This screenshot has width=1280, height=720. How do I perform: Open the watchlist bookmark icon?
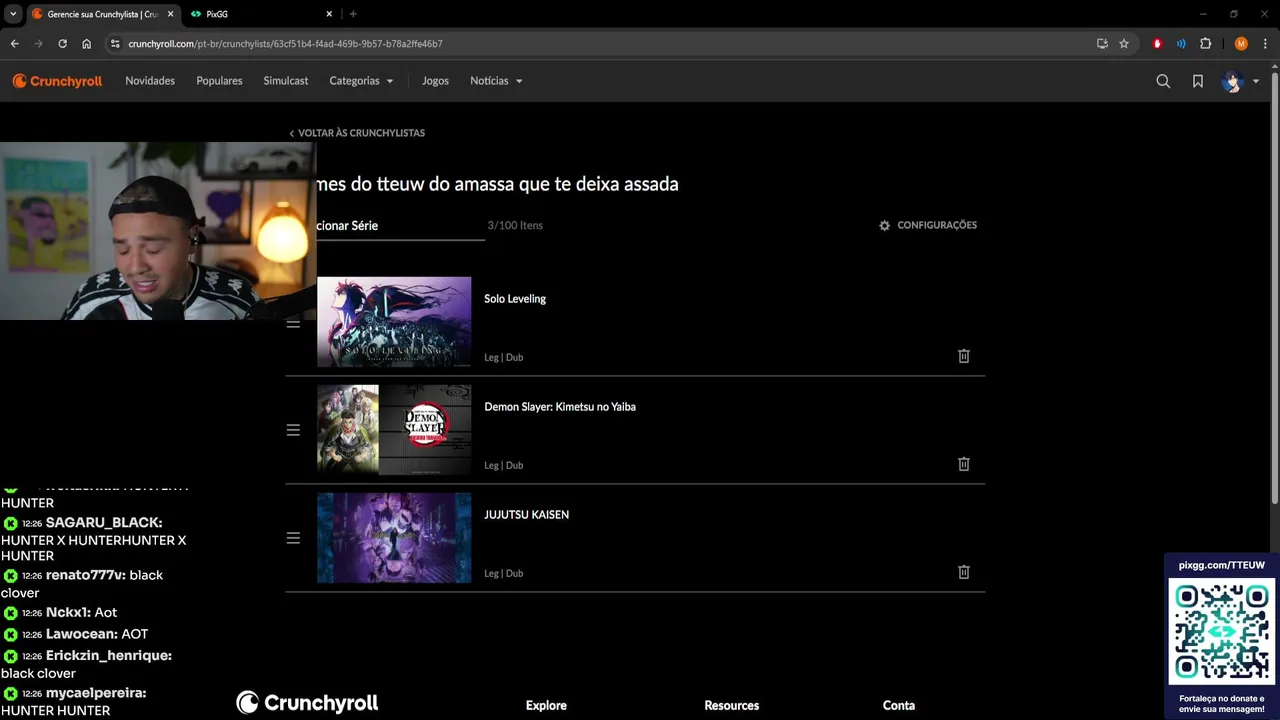click(1197, 81)
